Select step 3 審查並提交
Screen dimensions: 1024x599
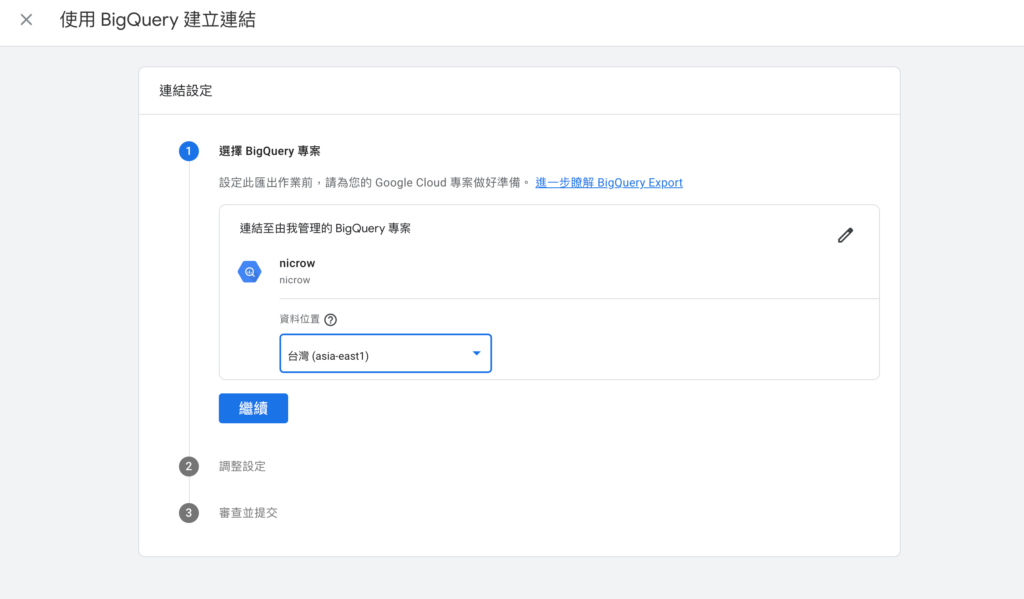coord(248,513)
